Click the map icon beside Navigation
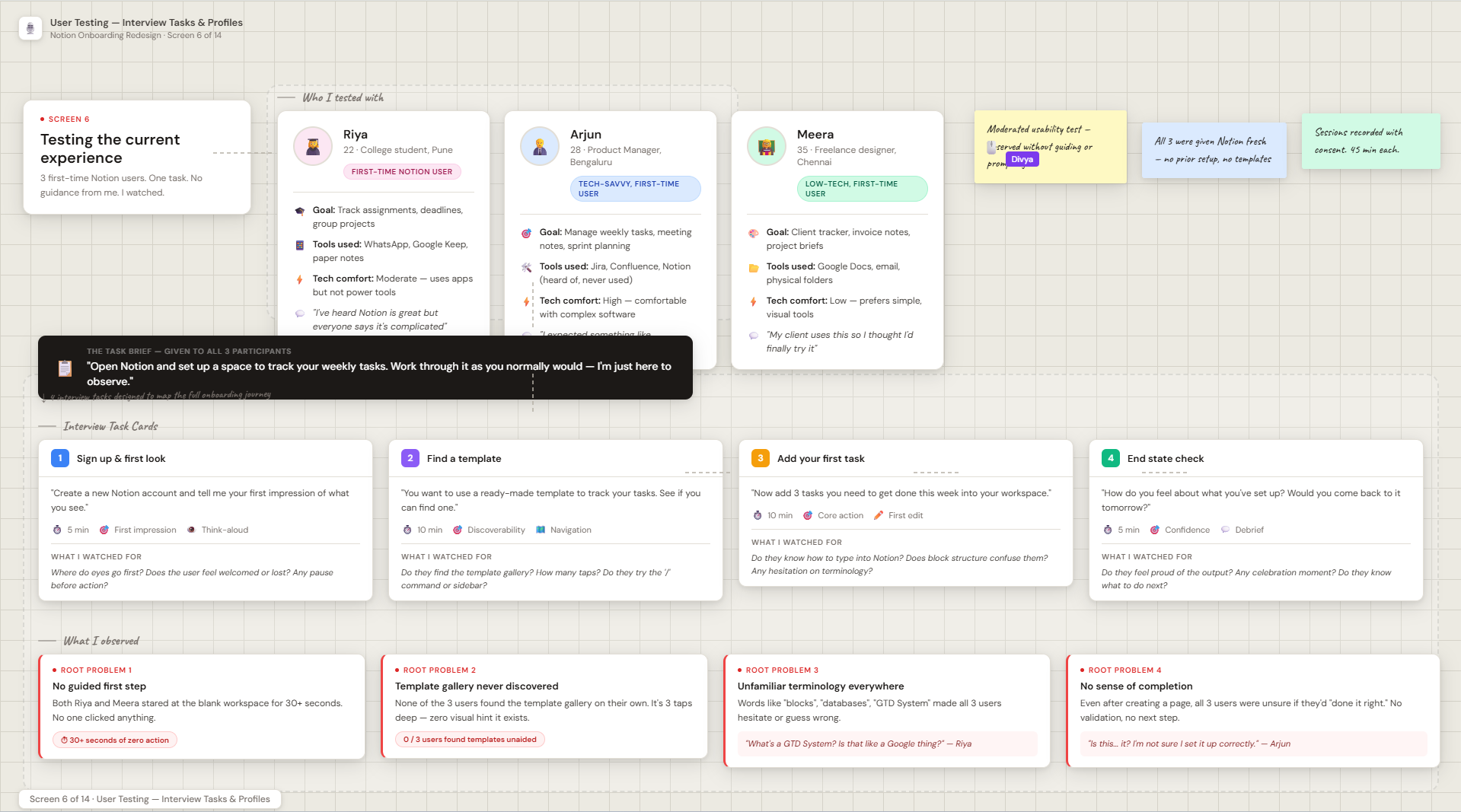 (x=541, y=530)
